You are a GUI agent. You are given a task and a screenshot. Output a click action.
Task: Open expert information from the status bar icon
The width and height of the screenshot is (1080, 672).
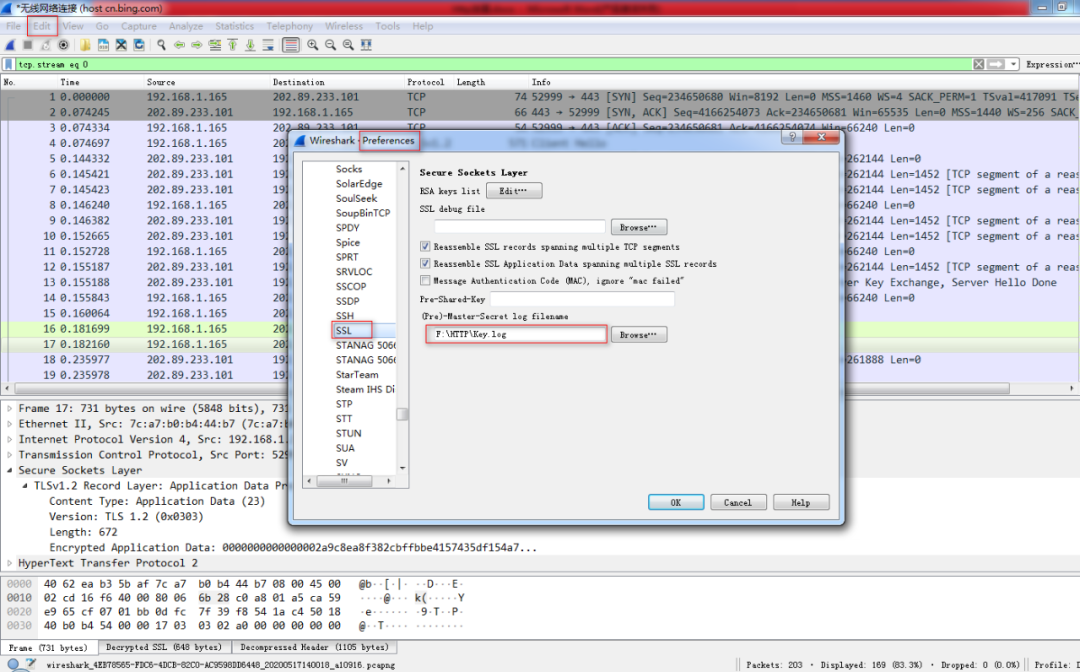pos(13,664)
